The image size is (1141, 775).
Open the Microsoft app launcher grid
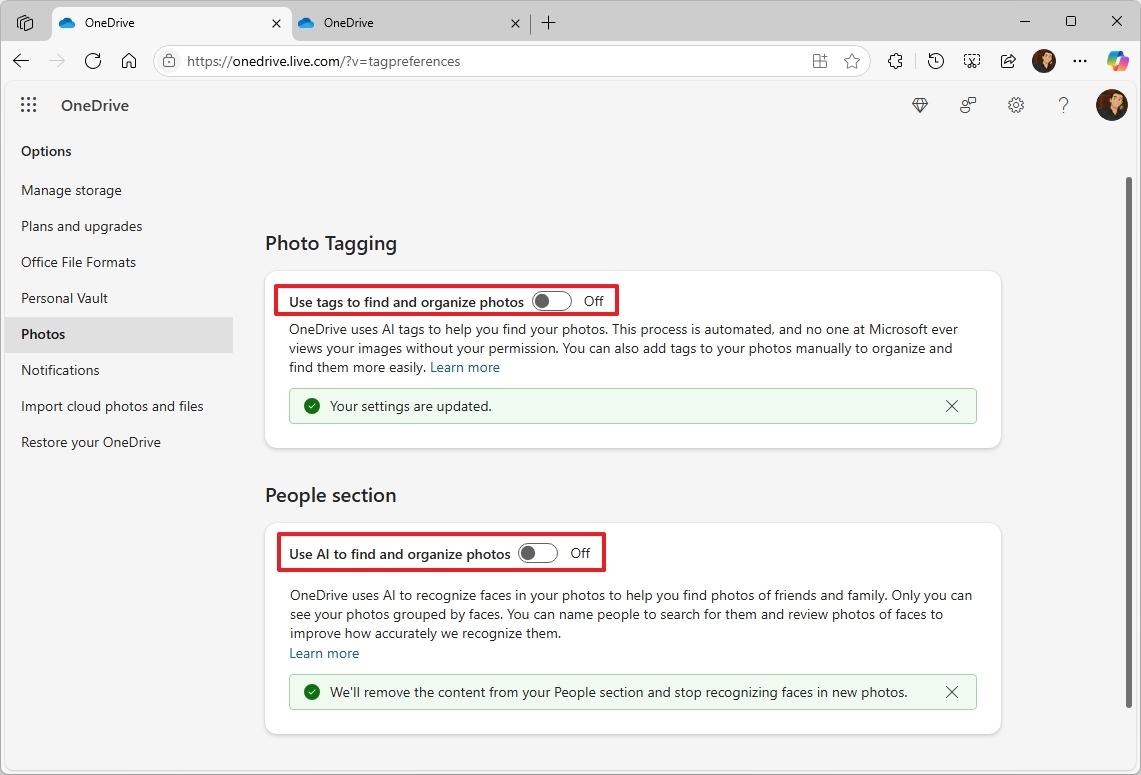coord(28,106)
